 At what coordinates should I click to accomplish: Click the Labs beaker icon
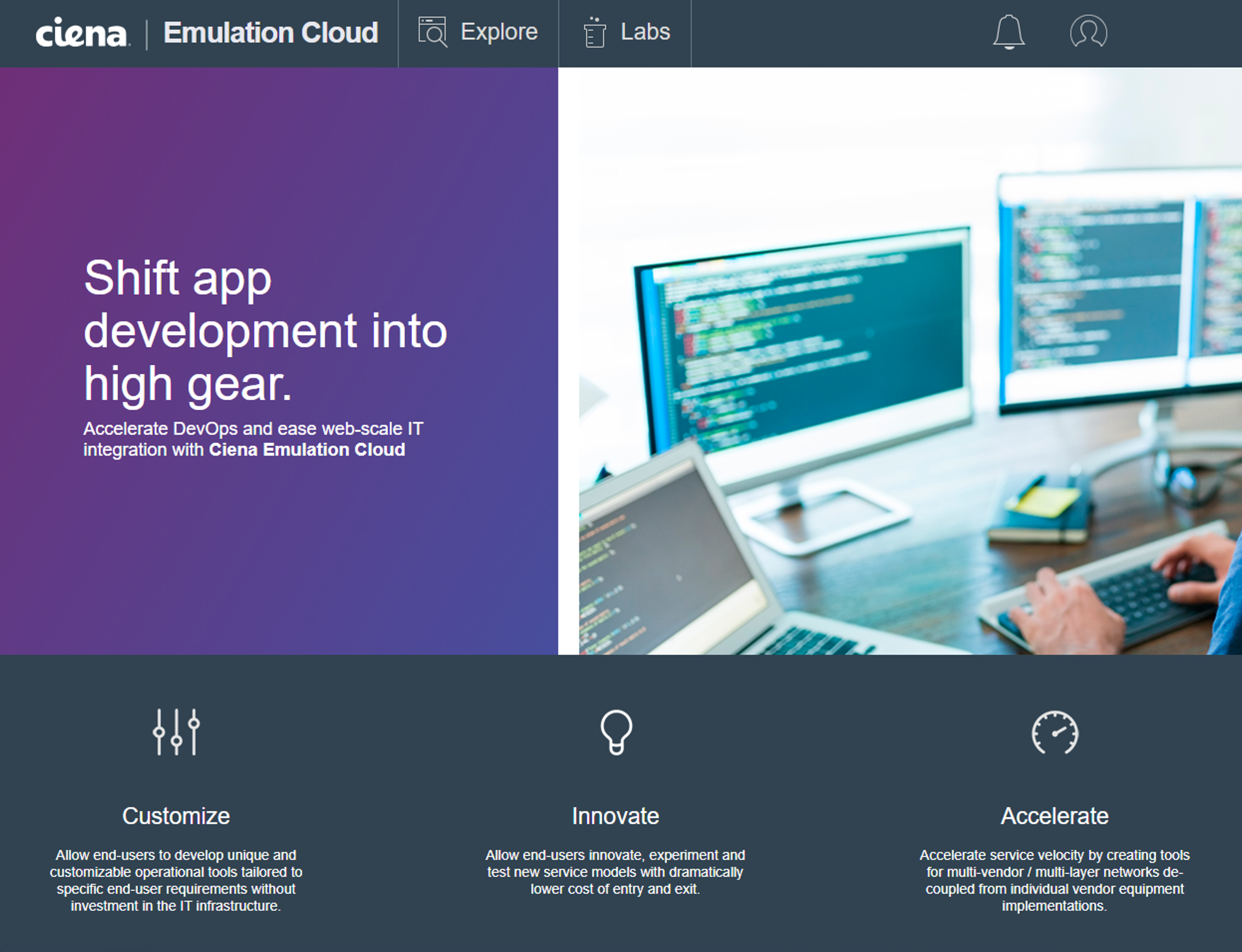coord(595,32)
